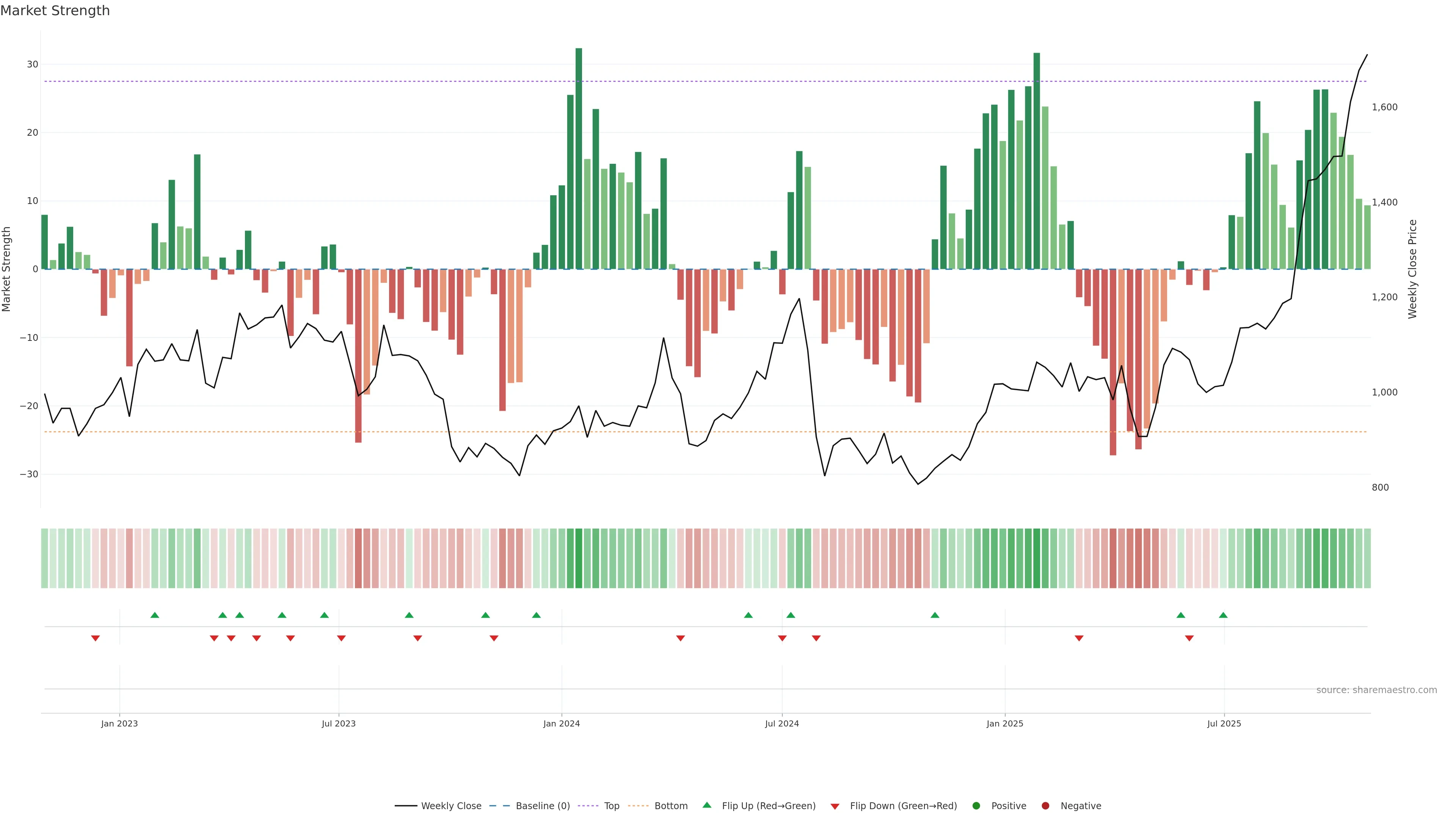Click the −30 Market Strength axis tick
1456x819 pixels.
click(28, 474)
